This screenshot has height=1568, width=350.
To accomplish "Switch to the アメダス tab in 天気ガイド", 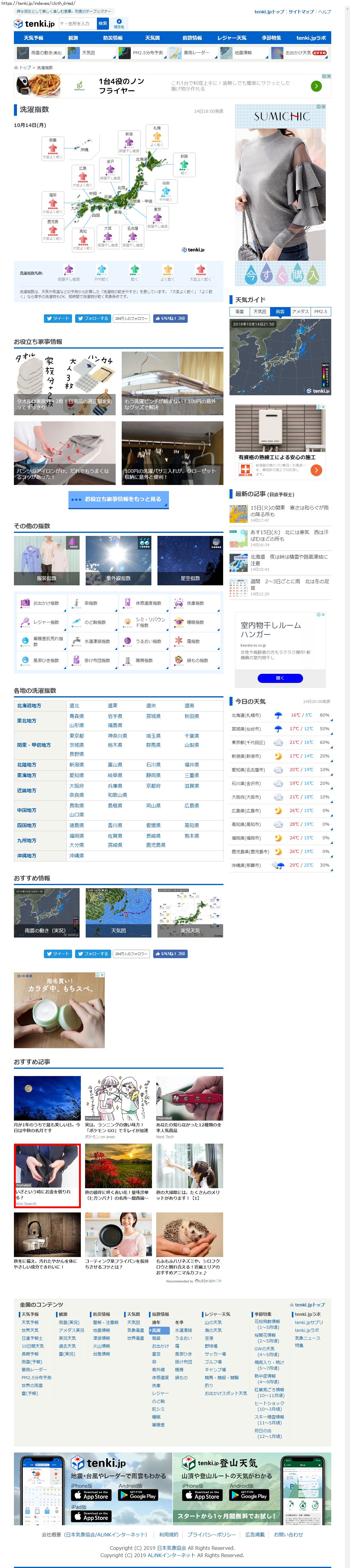I will tap(299, 311).
